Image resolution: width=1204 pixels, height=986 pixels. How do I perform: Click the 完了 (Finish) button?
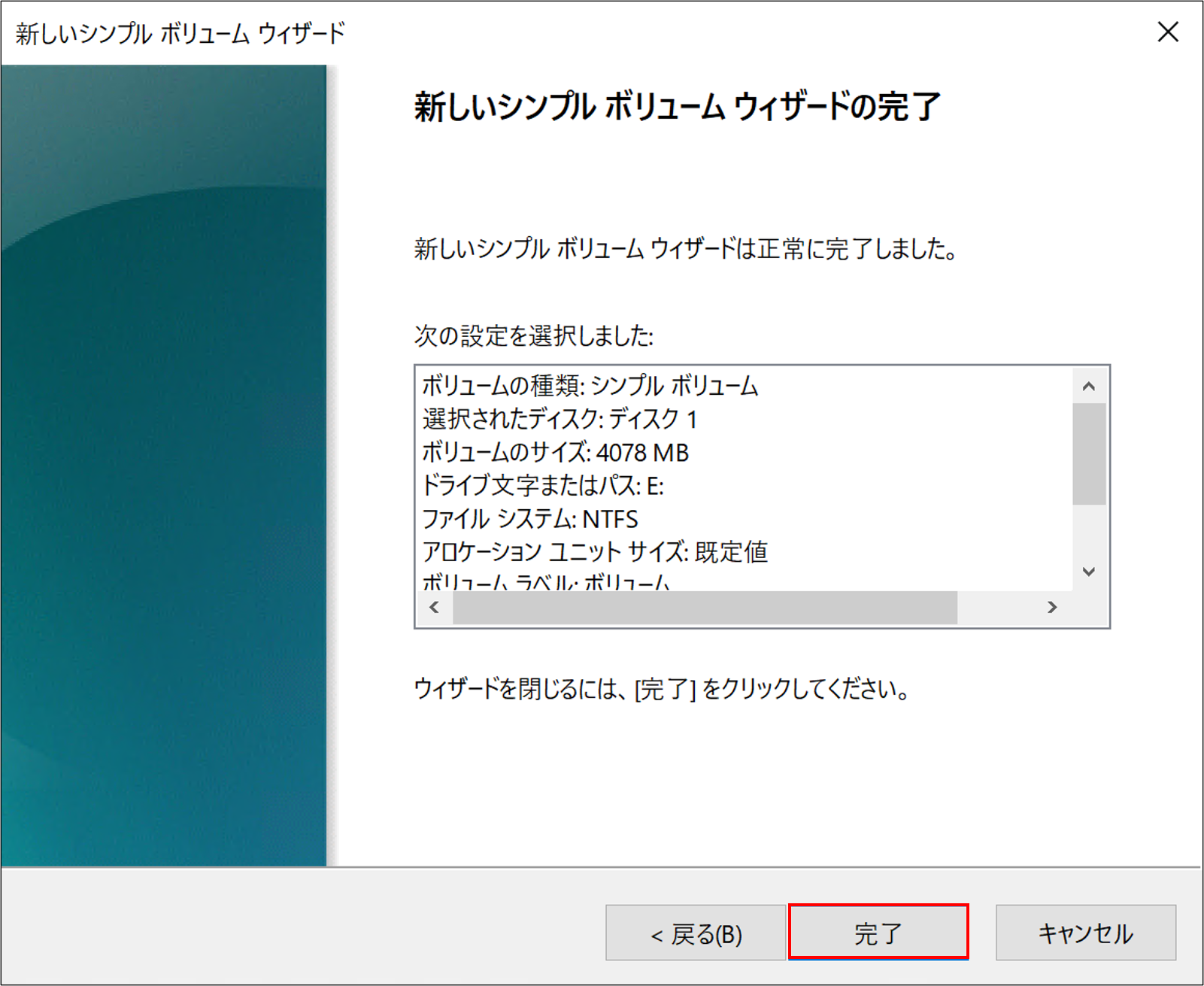pos(878,933)
